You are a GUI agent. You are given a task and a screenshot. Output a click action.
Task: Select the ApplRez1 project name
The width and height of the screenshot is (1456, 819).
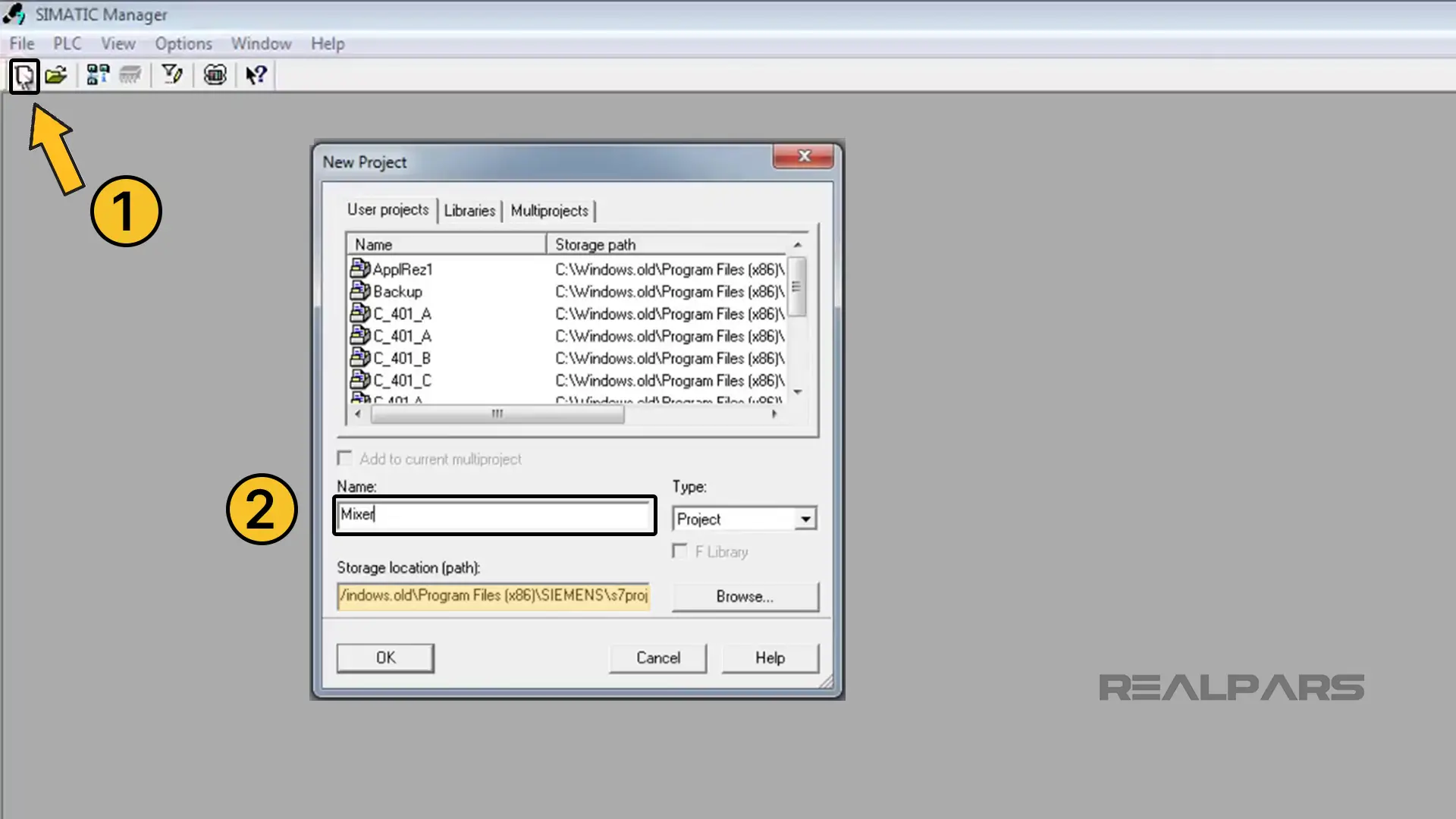[x=403, y=269]
